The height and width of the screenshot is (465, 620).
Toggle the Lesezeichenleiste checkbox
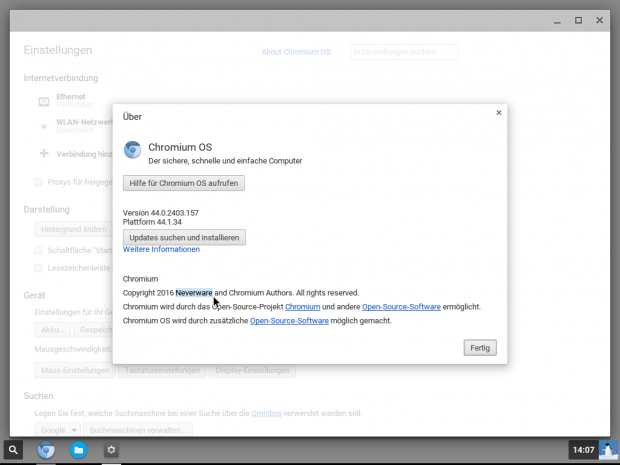coord(38,268)
